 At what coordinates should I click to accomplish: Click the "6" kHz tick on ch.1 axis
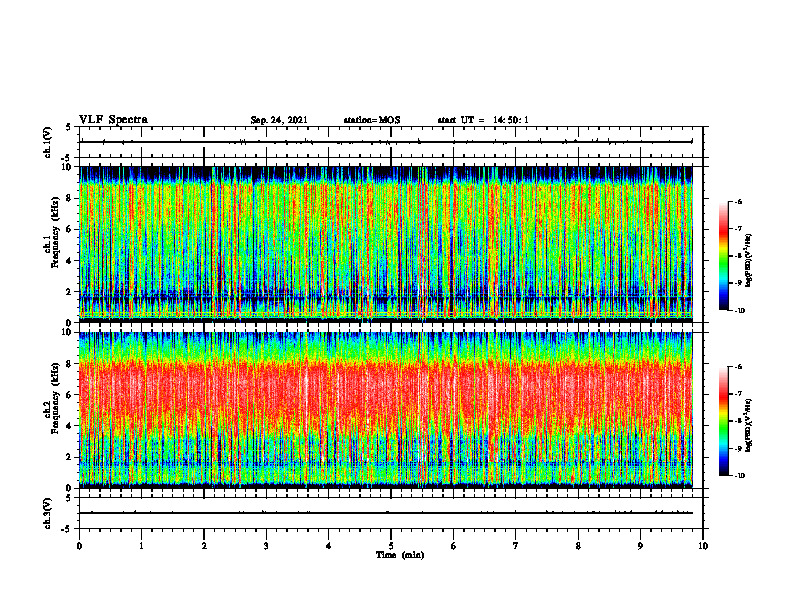69,229
